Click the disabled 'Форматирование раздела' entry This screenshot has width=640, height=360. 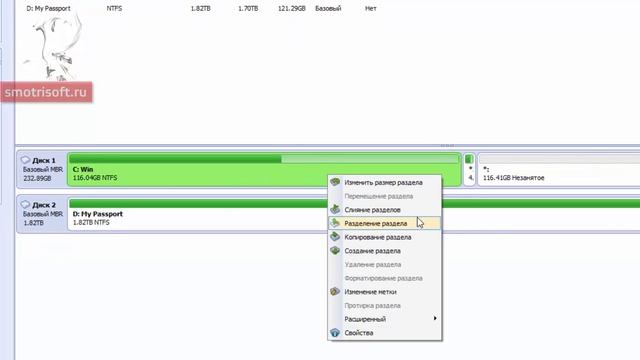coord(384,278)
